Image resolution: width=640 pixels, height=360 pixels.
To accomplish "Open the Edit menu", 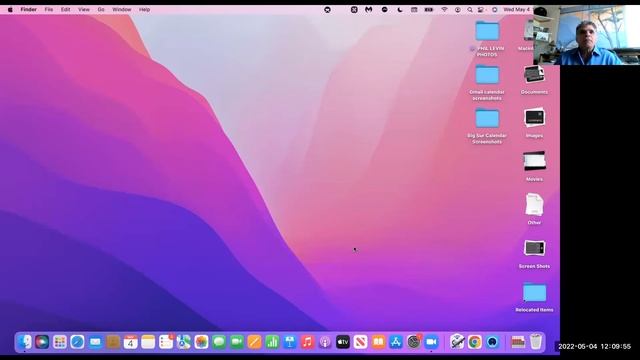I will point(65,9).
